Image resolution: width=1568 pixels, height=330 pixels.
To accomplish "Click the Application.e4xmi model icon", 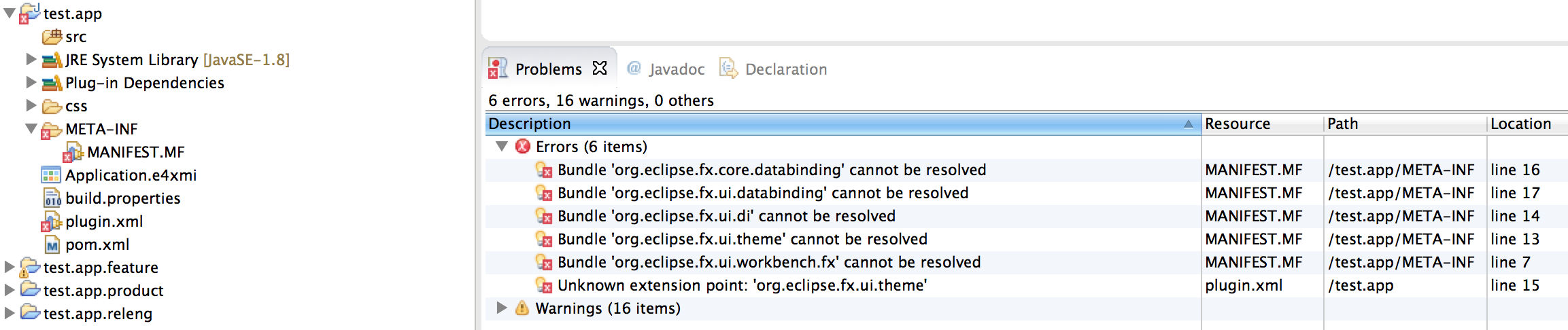I will point(51,175).
